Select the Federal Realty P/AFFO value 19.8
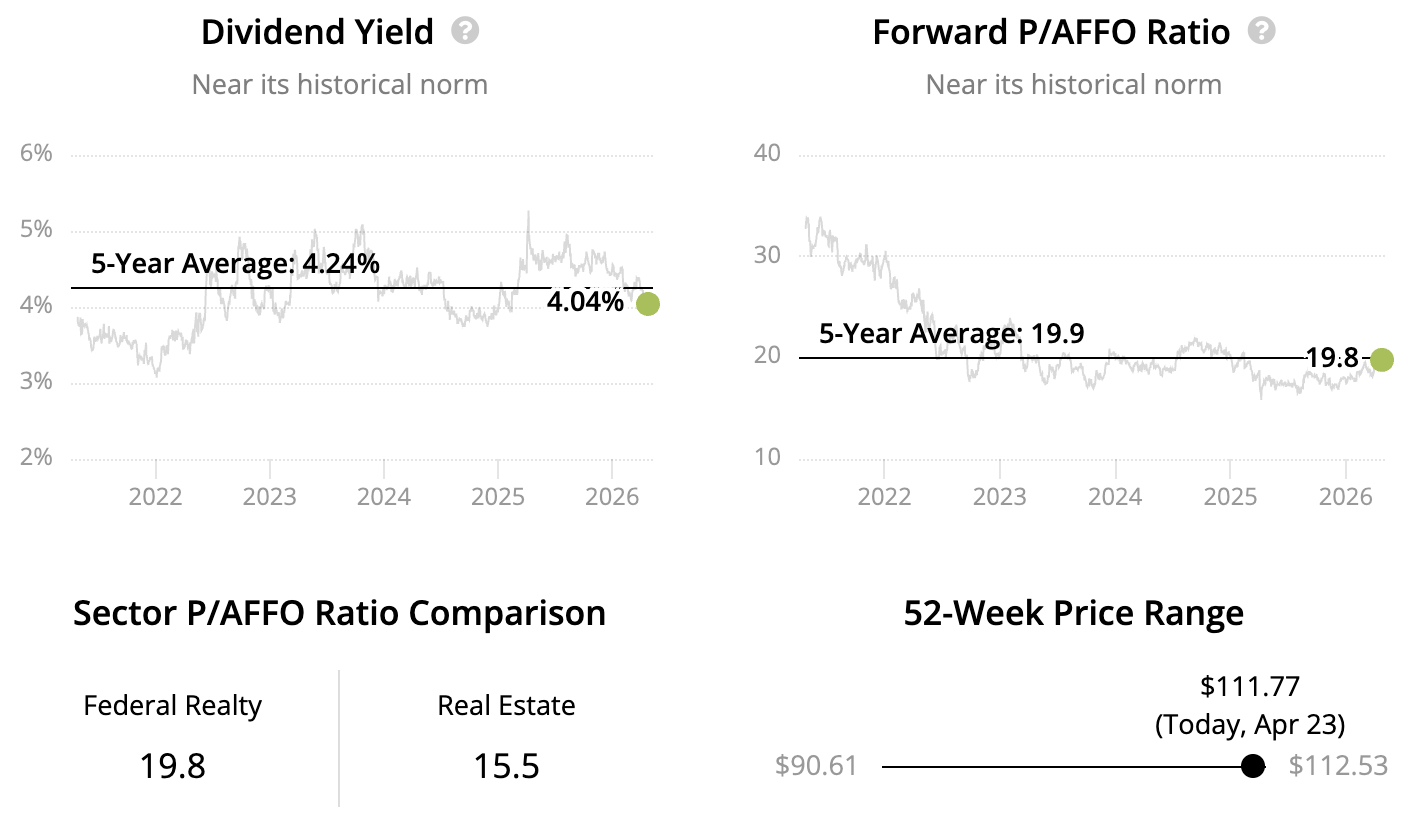This screenshot has height=832, width=1414. (172, 767)
